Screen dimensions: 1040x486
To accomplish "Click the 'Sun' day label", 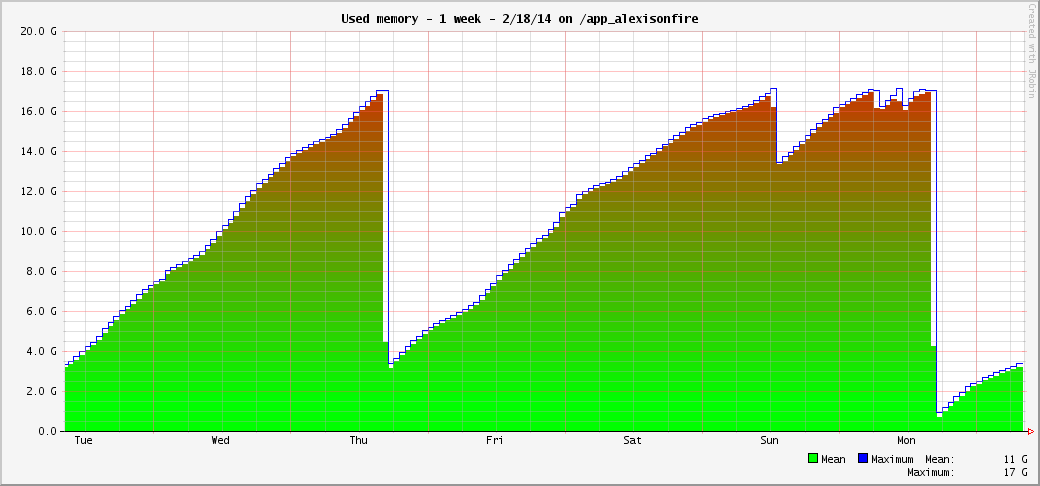I will [769, 440].
